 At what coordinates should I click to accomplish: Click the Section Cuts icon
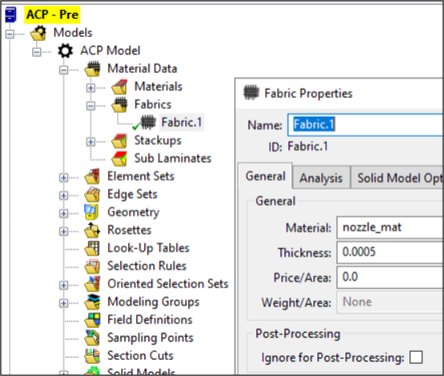pyautogui.click(x=92, y=356)
